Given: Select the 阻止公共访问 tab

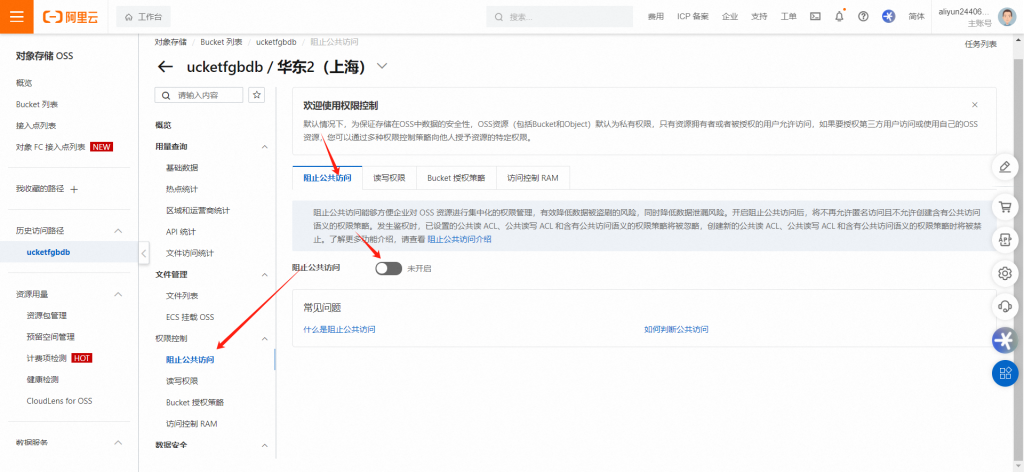Looking at the screenshot, I should 327,178.
